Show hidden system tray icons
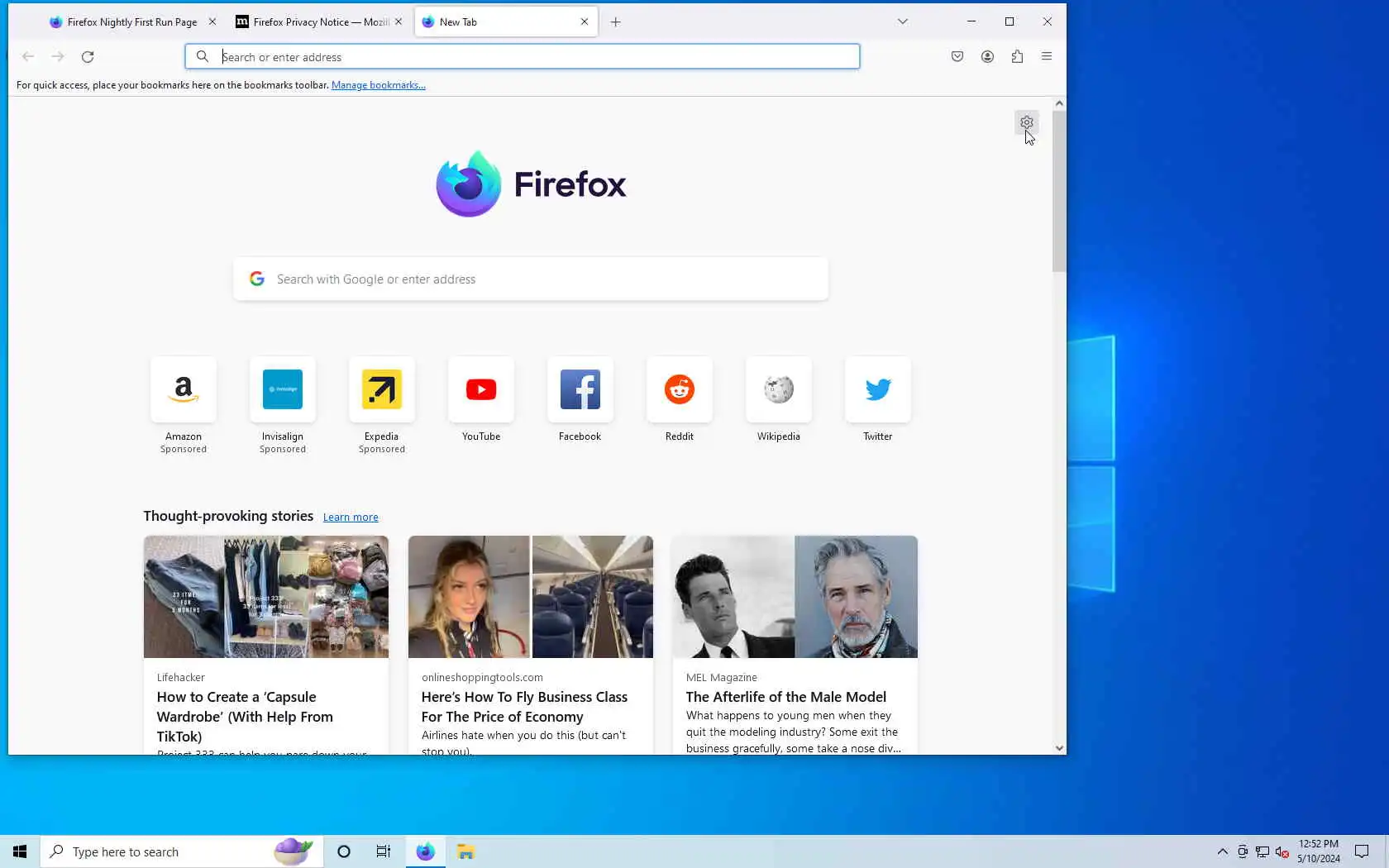The image size is (1389, 868). click(1222, 851)
